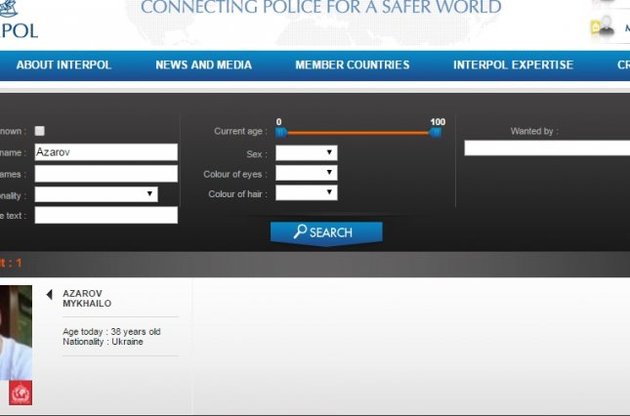The image size is (630, 416).
Task: Click the red Interpol notice badge icon
Action: tap(20, 393)
